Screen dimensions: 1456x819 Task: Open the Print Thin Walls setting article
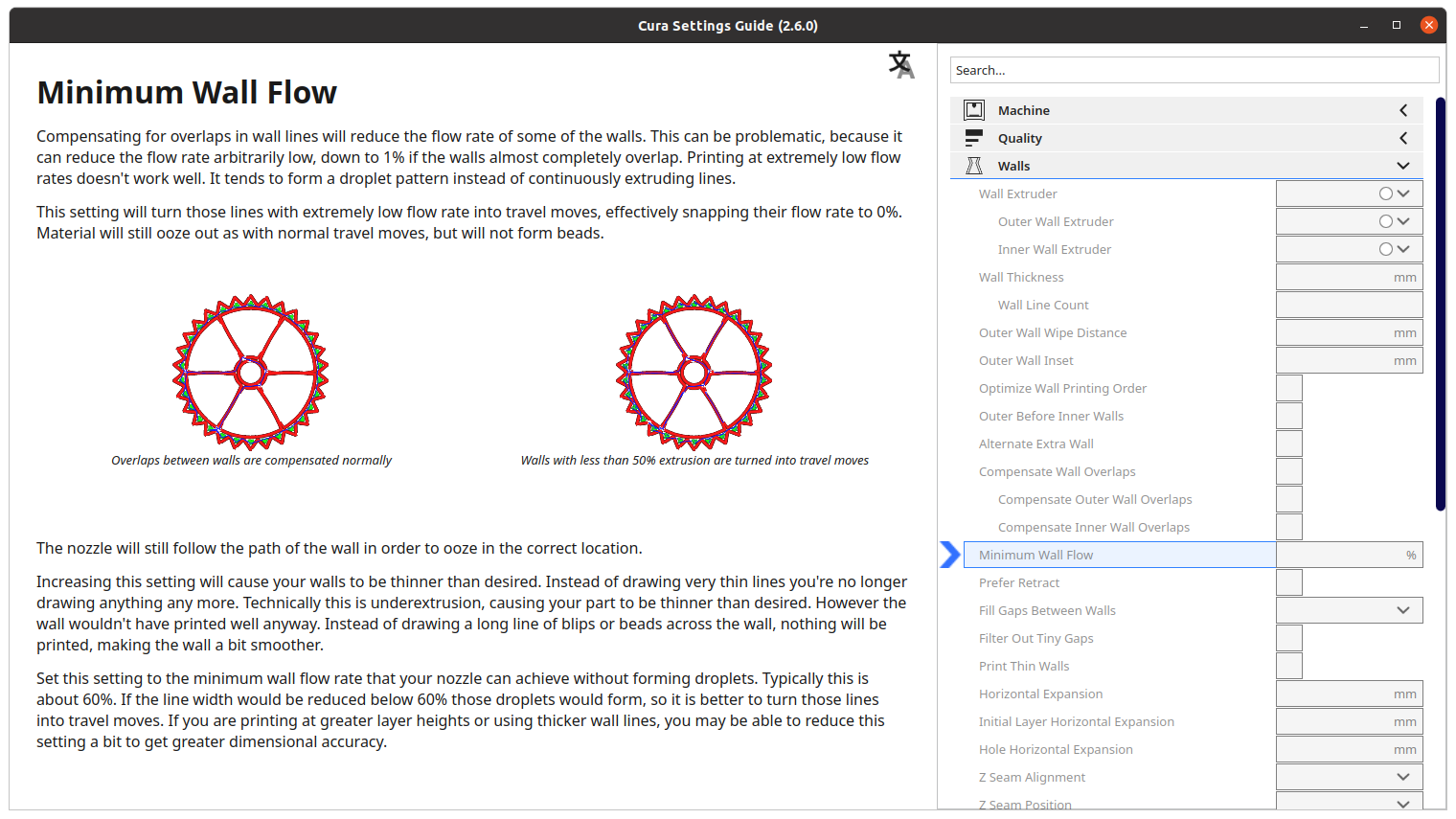[x=1024, y=666]
